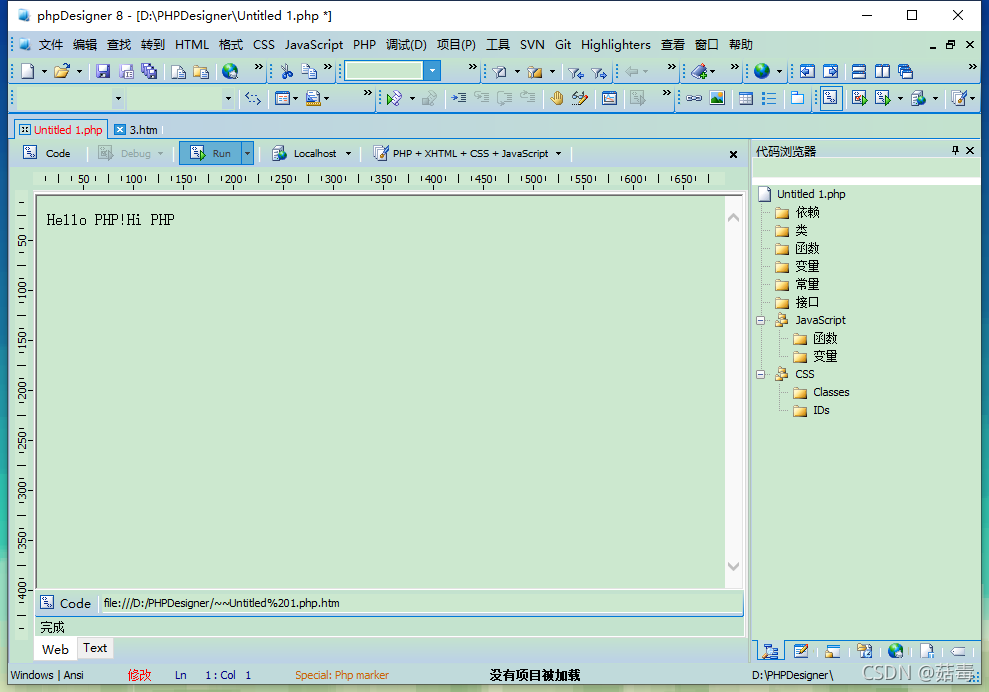The image size is (989, 692).
Task: Insert a hyperlink with the chain icon
Action: pyautogui.click(x=694, y=98)
